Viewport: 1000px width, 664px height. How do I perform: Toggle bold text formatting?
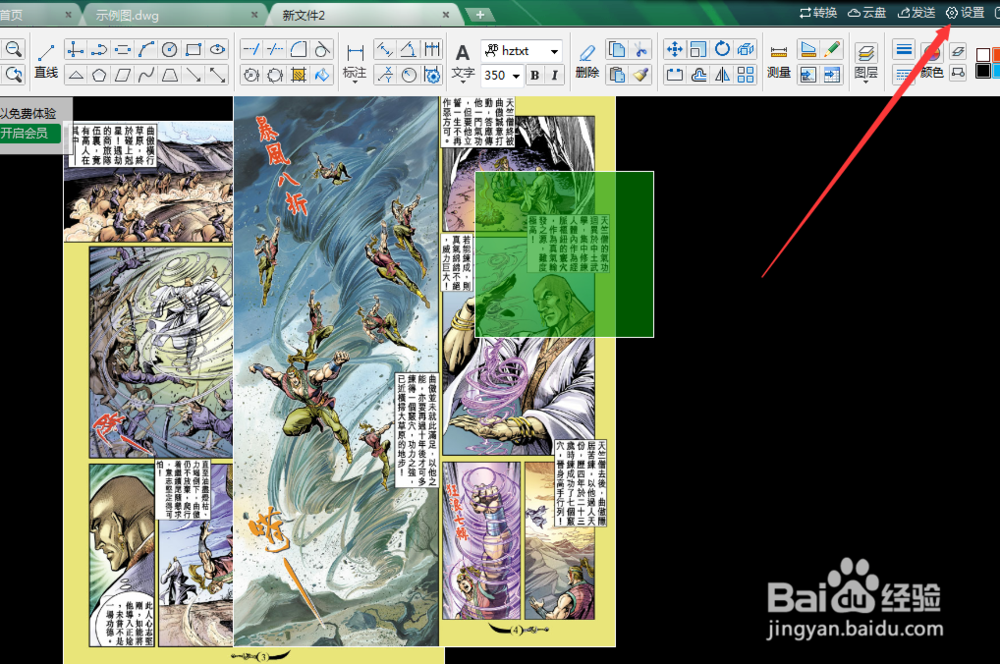click(x=535, y=75)
